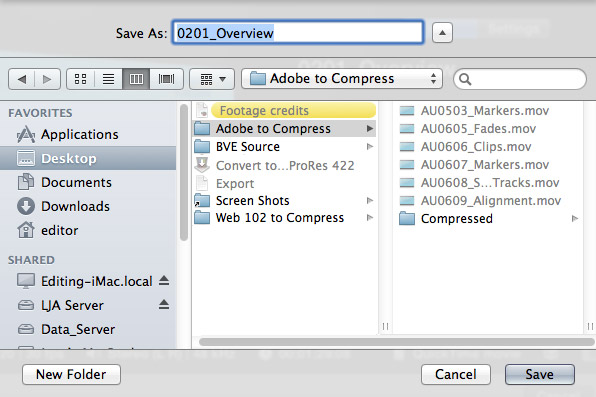Open the item arrangement dropdown

212,79
